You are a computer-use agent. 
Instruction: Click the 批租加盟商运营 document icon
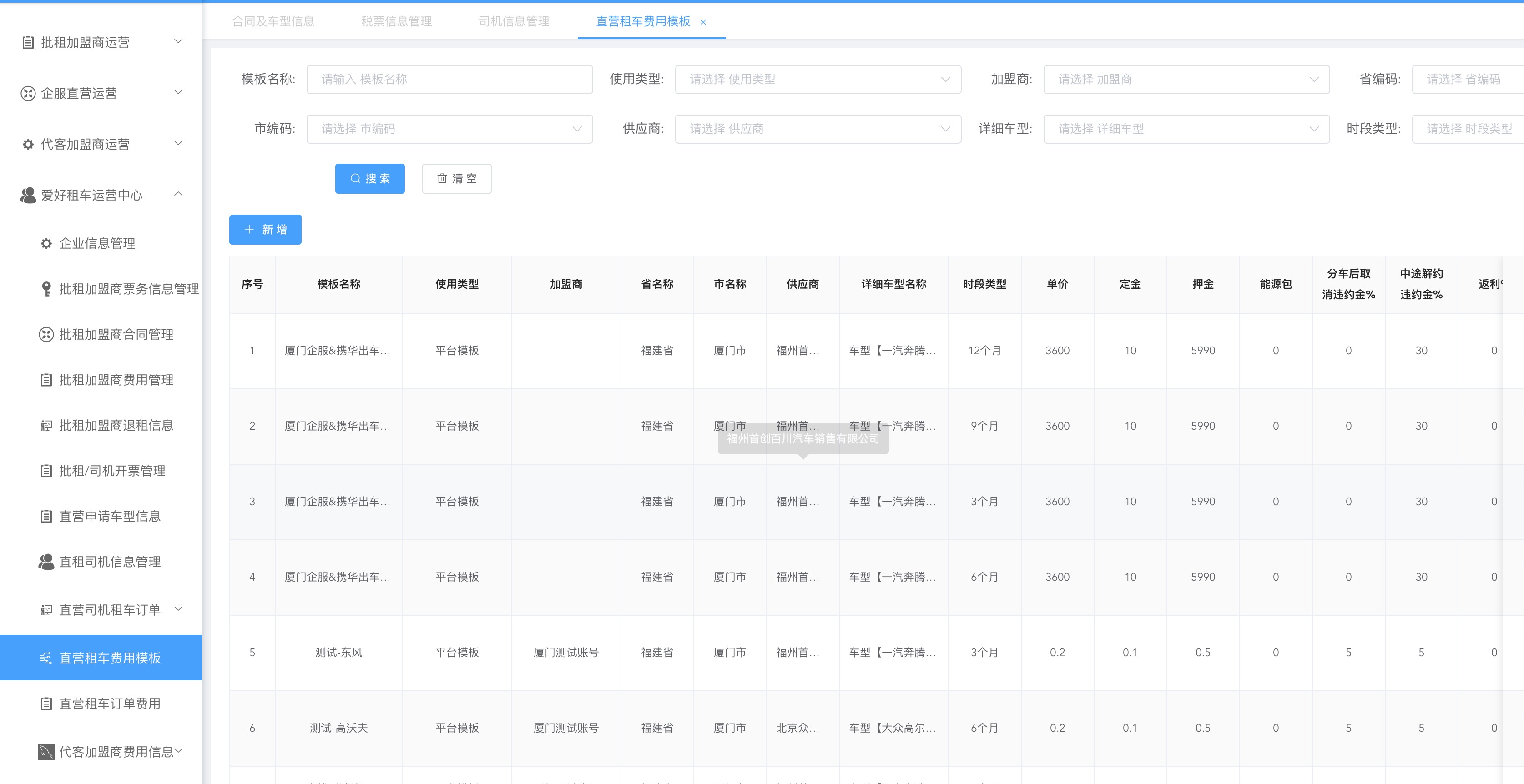28,43
